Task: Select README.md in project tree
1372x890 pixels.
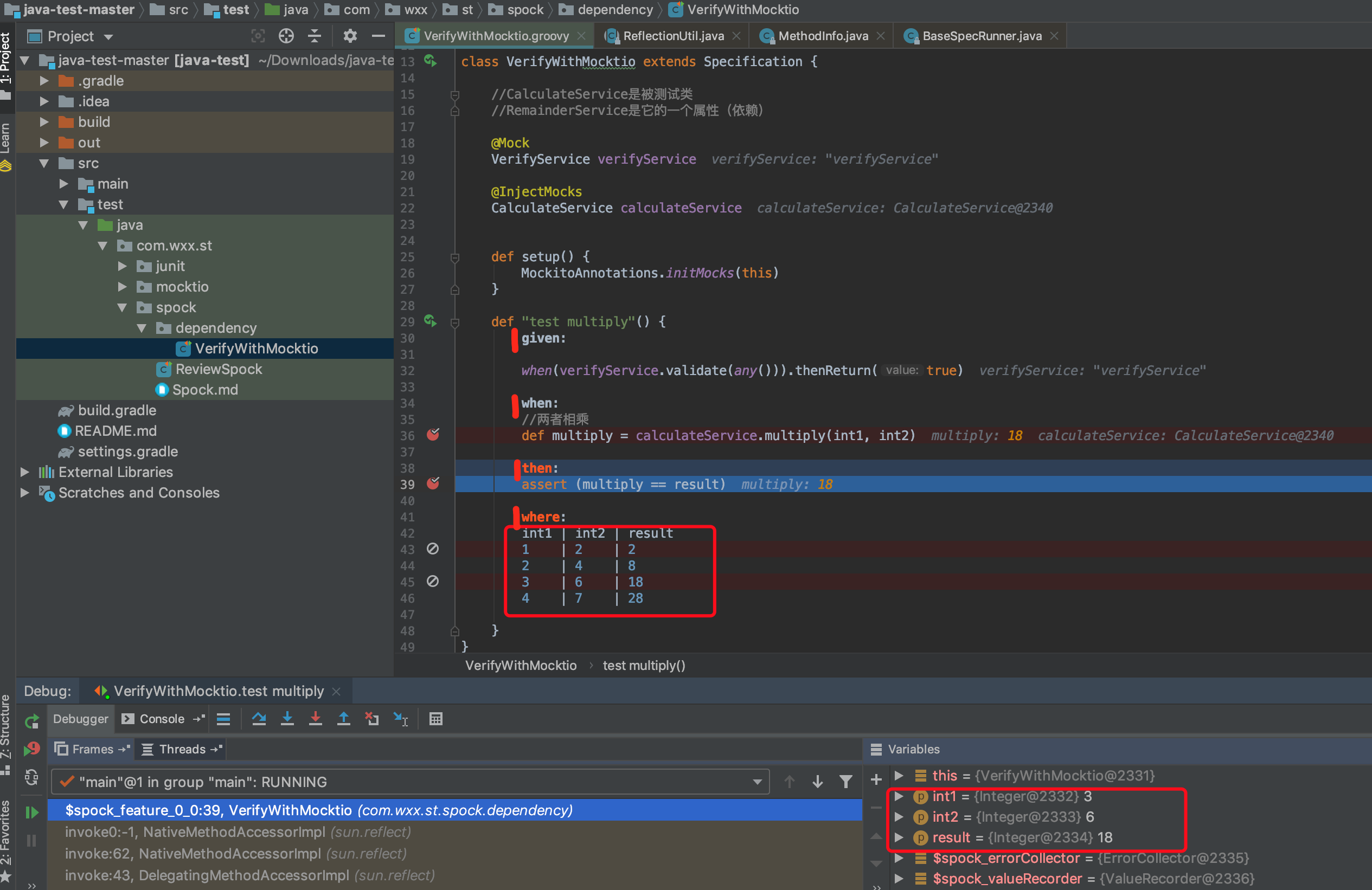Action: point(116,430)
